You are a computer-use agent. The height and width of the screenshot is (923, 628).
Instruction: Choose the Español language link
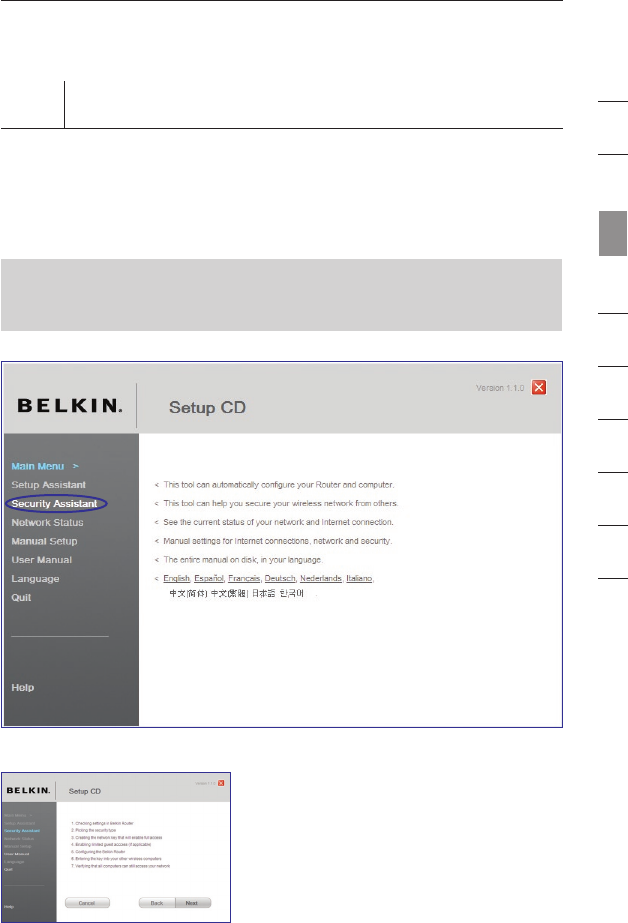[x=208, y=578]
